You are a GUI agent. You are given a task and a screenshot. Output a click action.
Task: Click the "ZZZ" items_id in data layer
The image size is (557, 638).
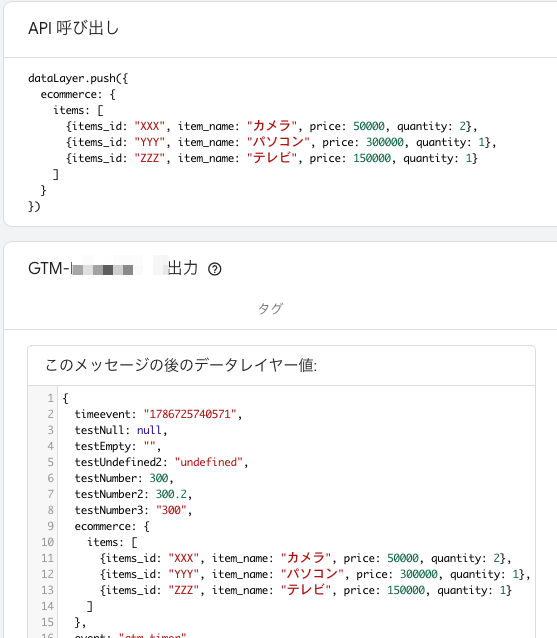click(184, 590)
